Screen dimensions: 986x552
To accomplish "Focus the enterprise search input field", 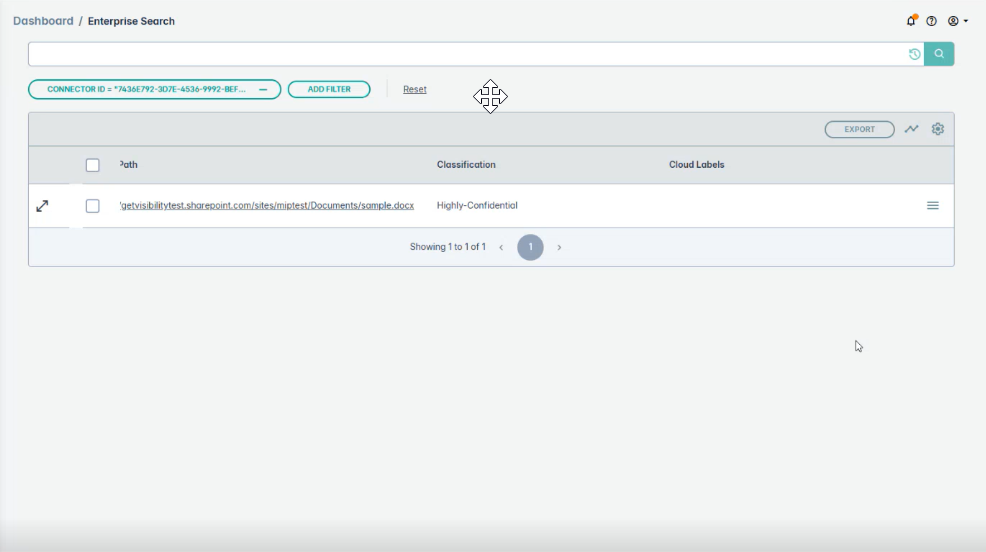I will click(465, 54).
